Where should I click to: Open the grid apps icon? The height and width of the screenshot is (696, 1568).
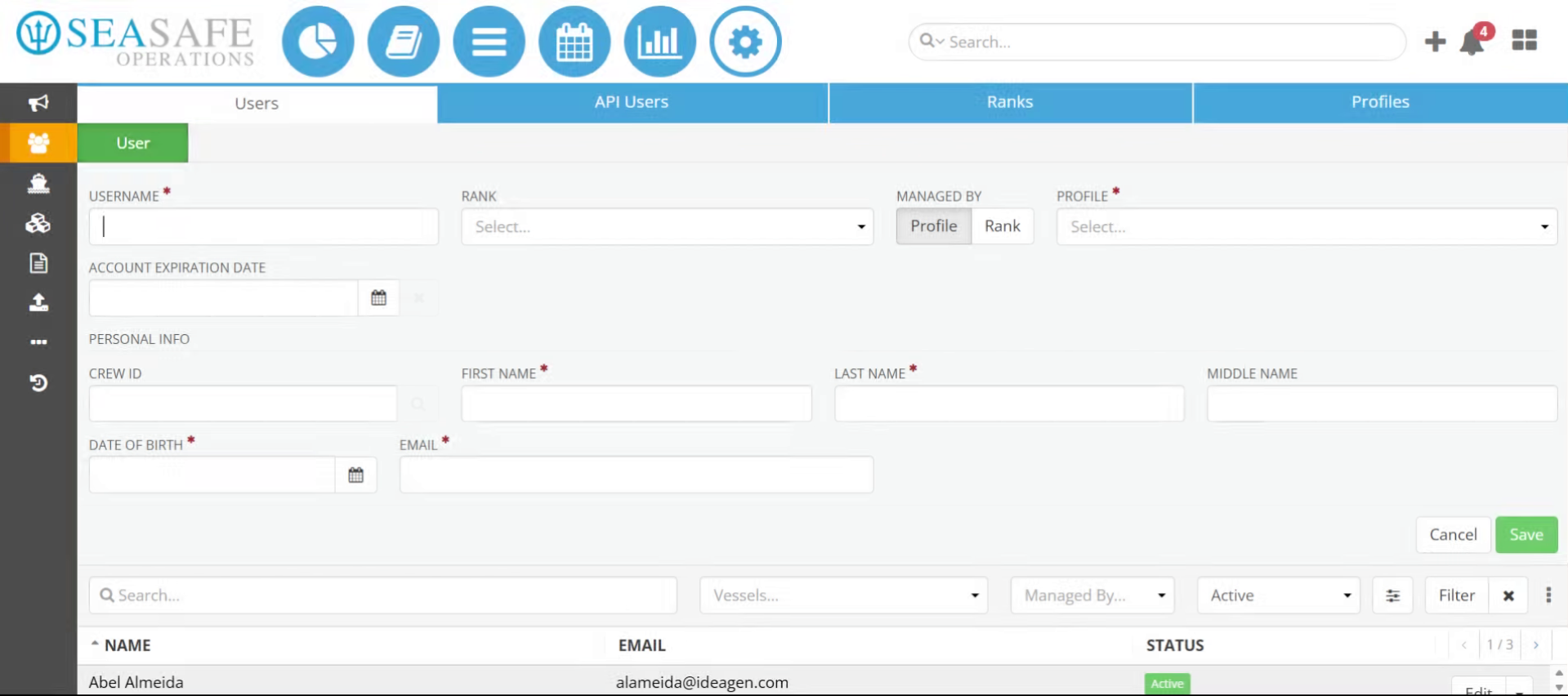pyautogui.click(x=1525, y=40)
